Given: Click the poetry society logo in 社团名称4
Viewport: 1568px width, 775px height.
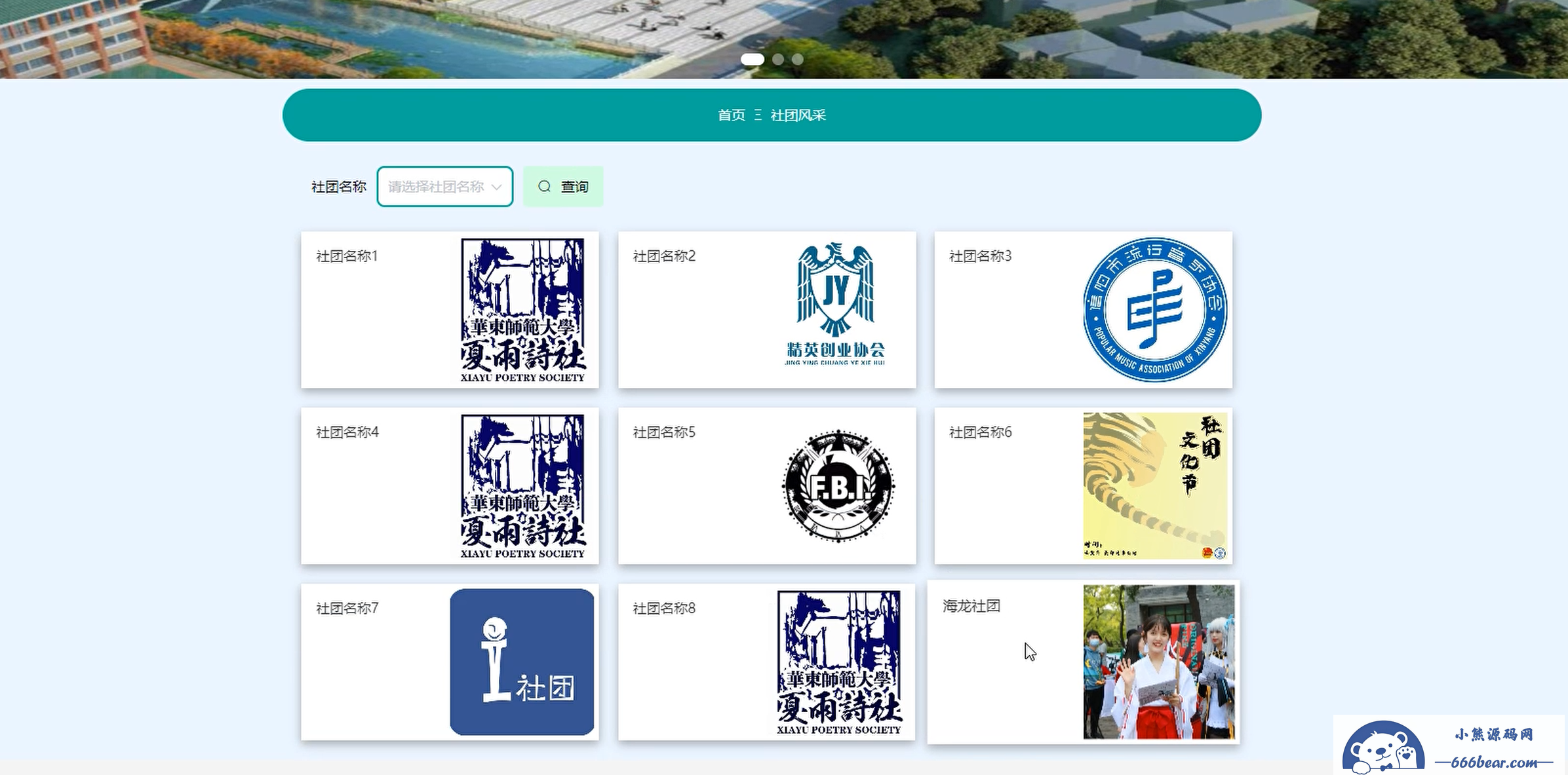Looking at the screenshot, I should pyautogui.click(x=522, y=486).
